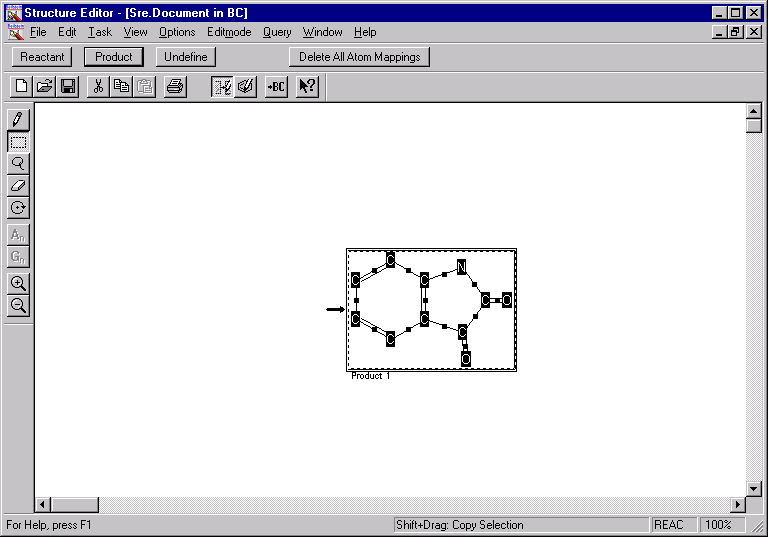Click the Undefine button
The width and height of the screenshot is (768, 537).
tap(185, 57)
